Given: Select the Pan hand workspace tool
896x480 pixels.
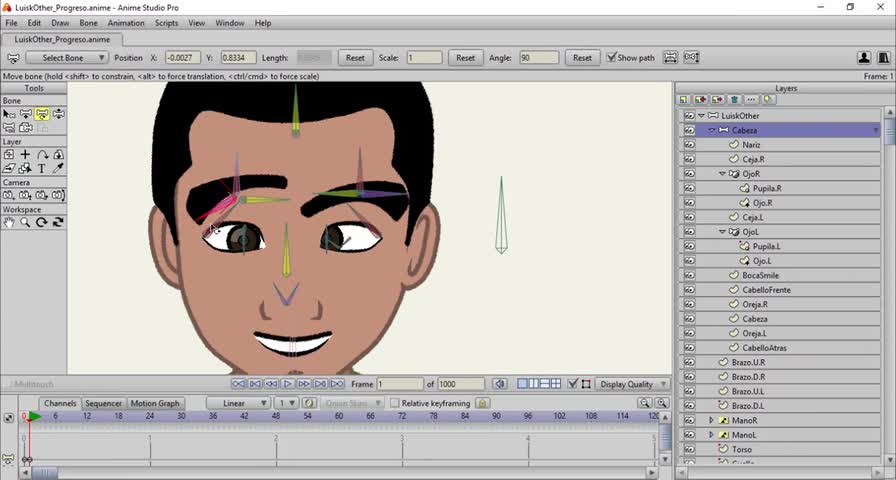Looking at the screenshot, I should (9, 222).
